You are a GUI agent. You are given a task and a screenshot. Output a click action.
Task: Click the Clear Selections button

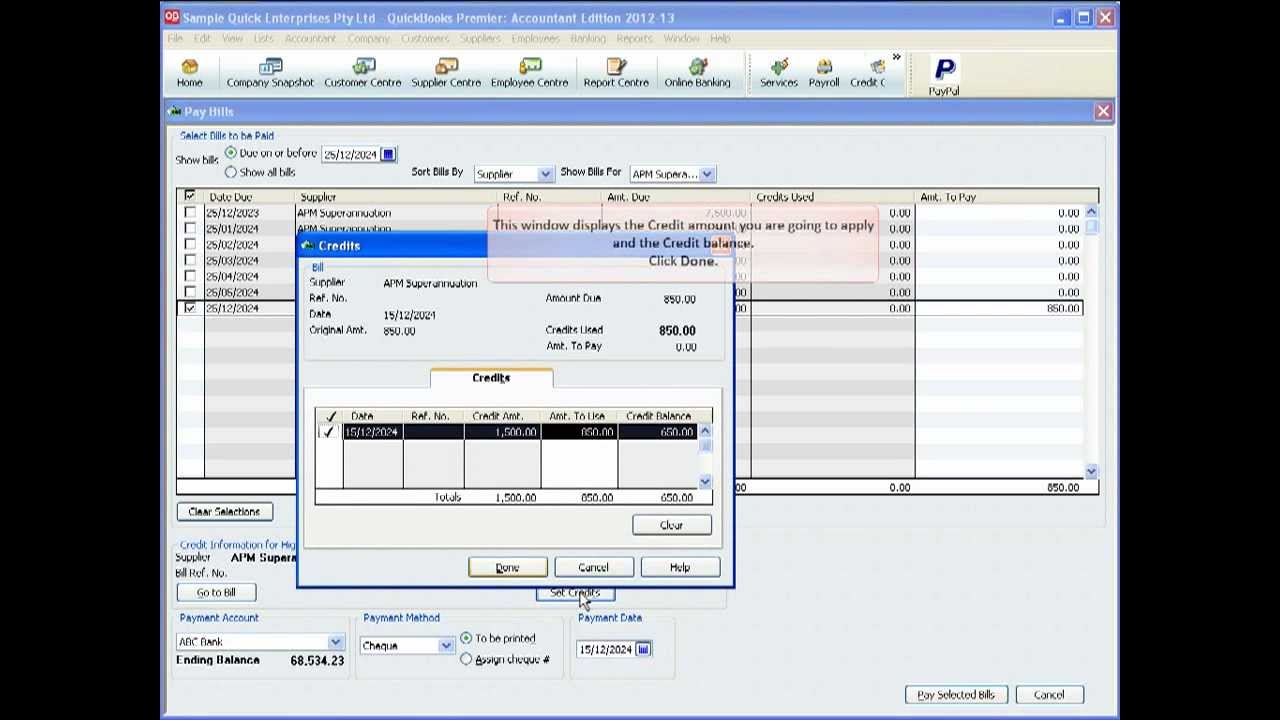[224, 512]
